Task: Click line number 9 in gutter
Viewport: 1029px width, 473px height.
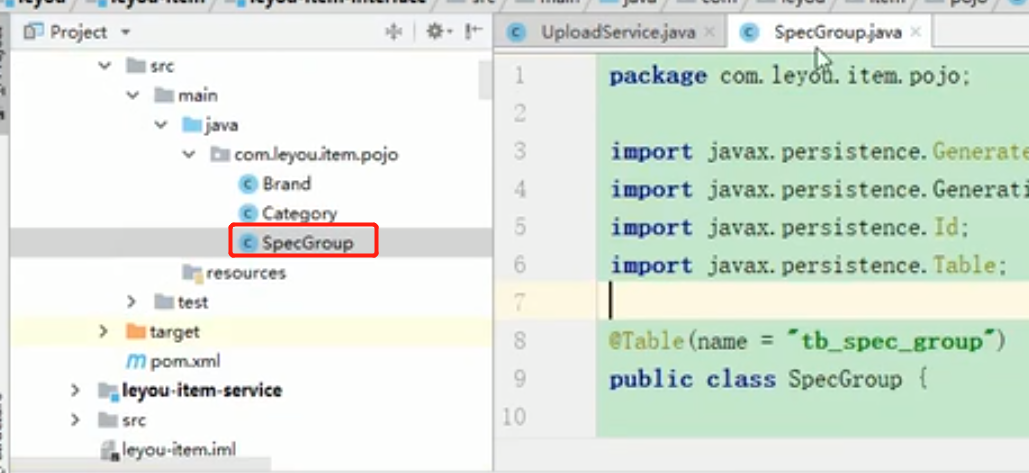Action: click(x=518, y=379)
